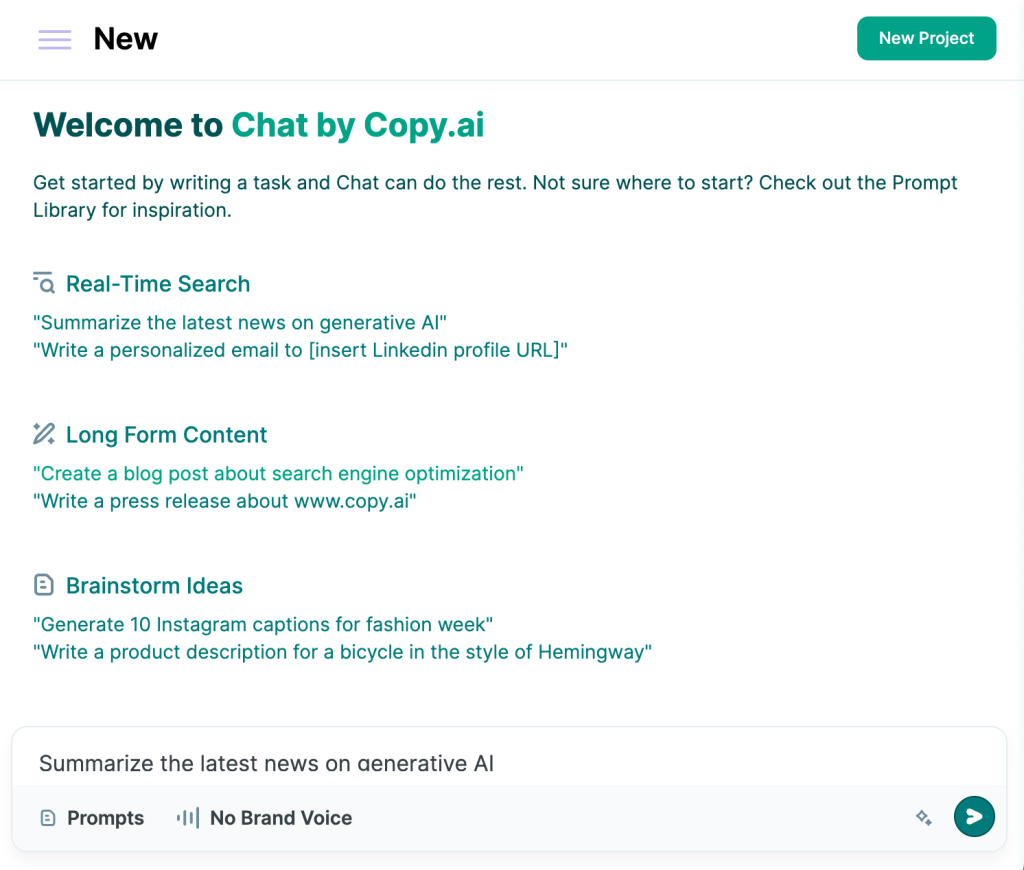1024x870 pixels.
Task: Select the Instagram captions for fashion week prompt
Action: tap(263, 625)
